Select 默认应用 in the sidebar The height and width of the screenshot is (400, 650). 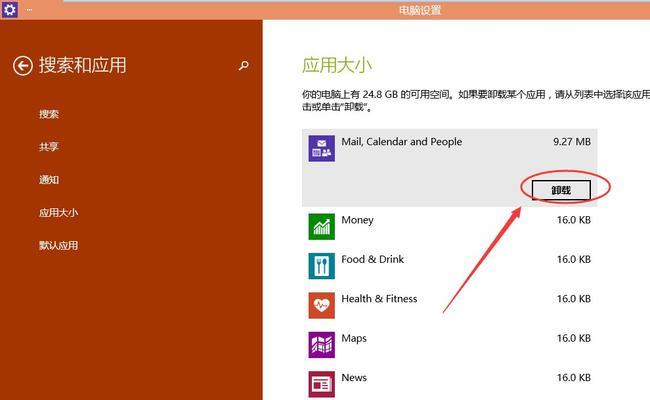coord(58,245)
